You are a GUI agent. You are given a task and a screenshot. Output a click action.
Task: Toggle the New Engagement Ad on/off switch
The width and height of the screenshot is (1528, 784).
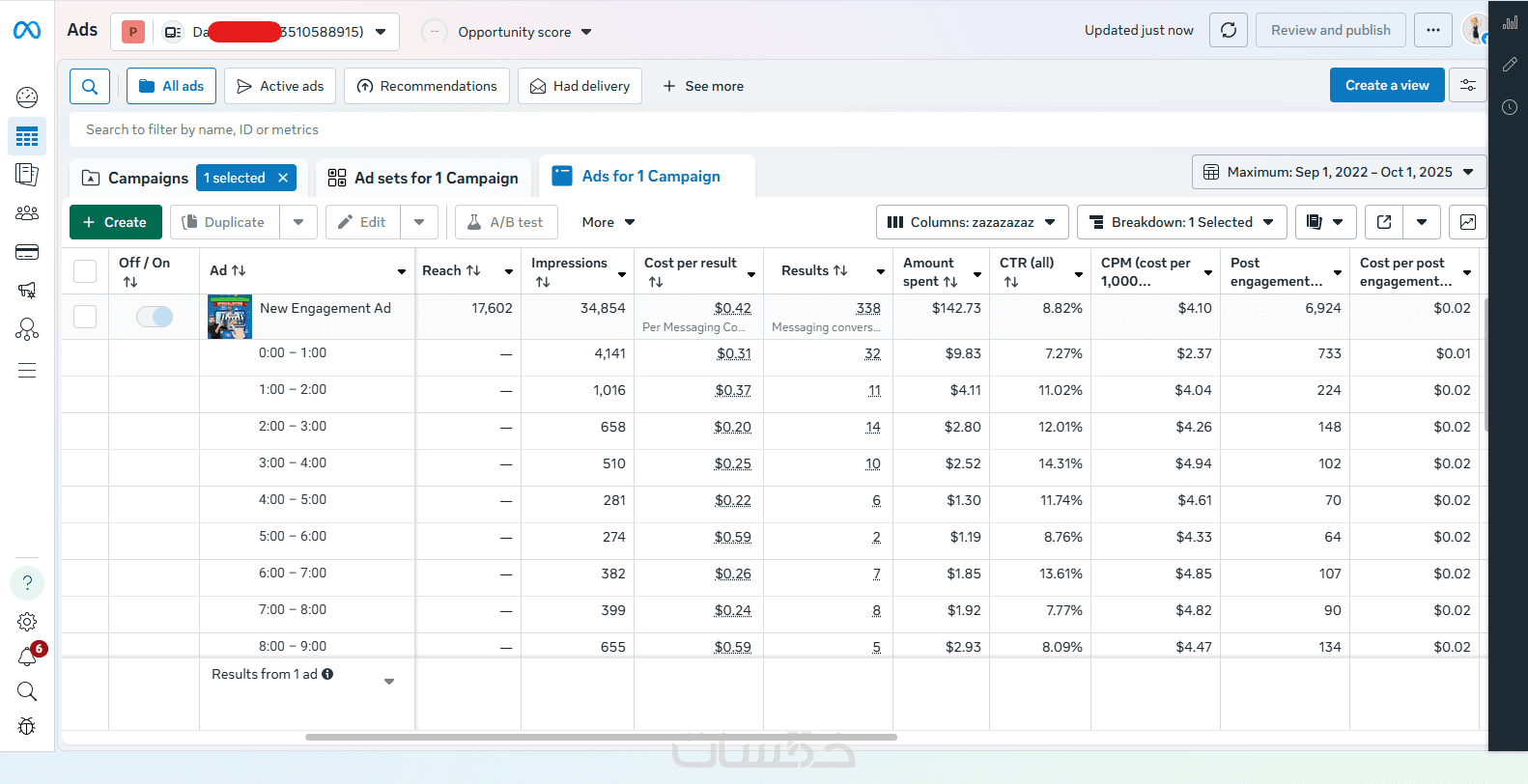[155, 317]
